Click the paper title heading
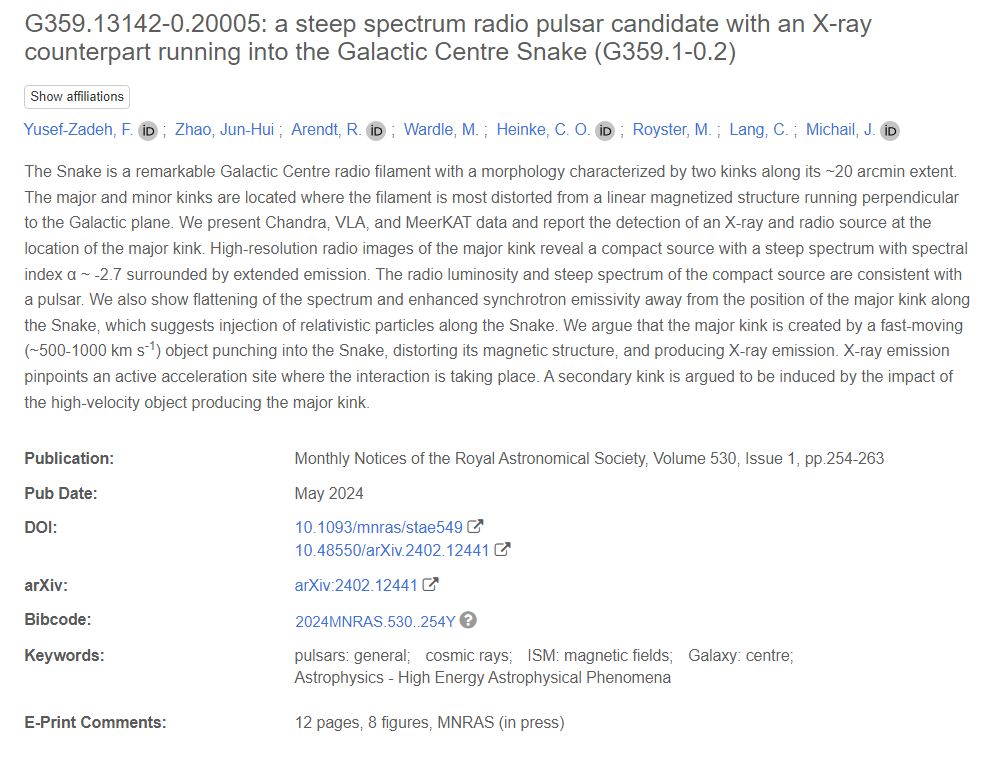This screenshot has height=758, width=994. click(448, 38)
